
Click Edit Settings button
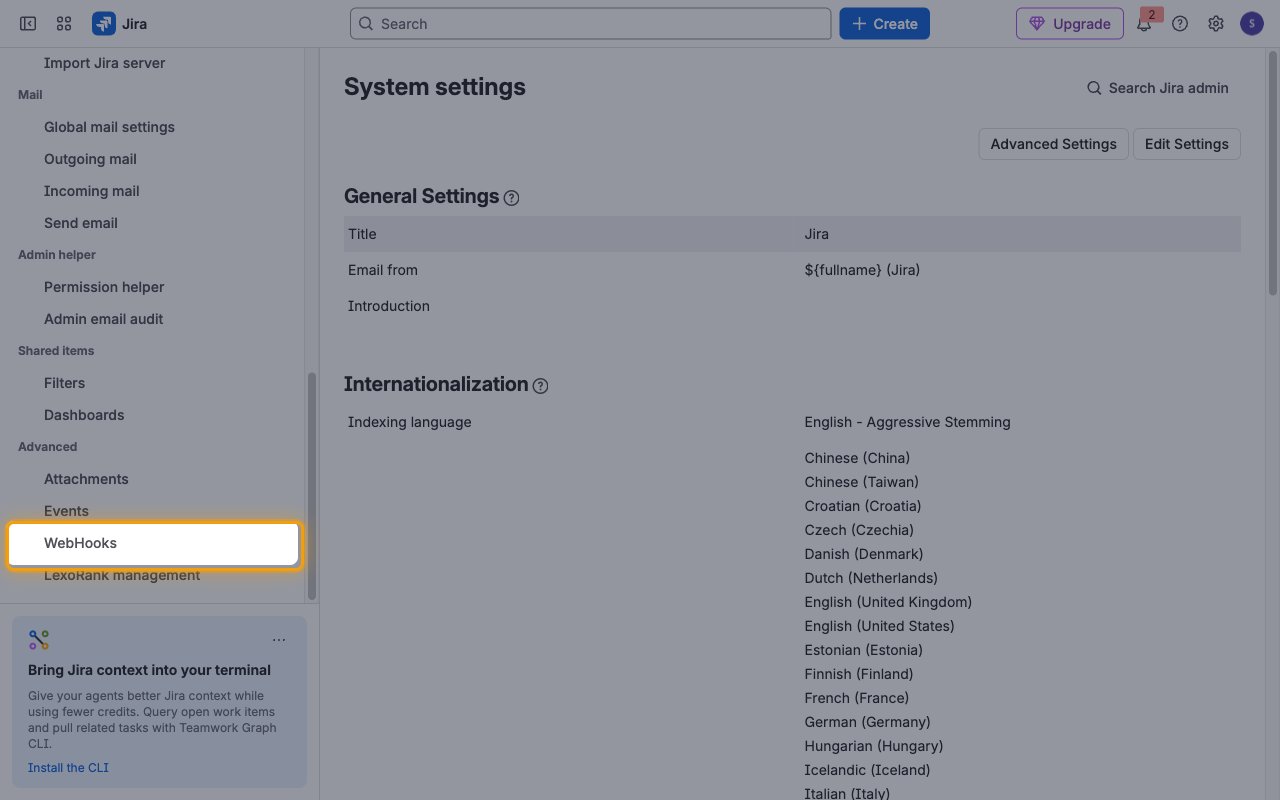point(1186,144)
